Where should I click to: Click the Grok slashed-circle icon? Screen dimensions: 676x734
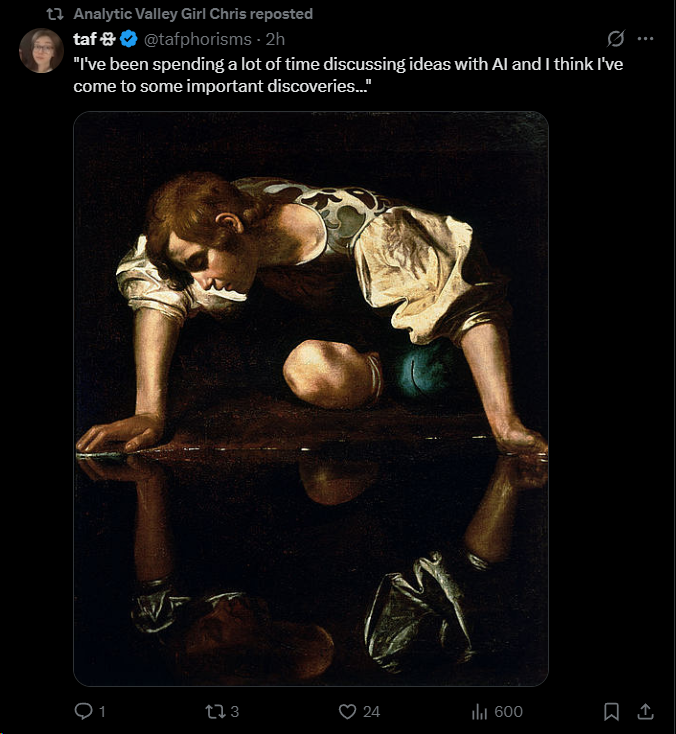coord(616,39)
